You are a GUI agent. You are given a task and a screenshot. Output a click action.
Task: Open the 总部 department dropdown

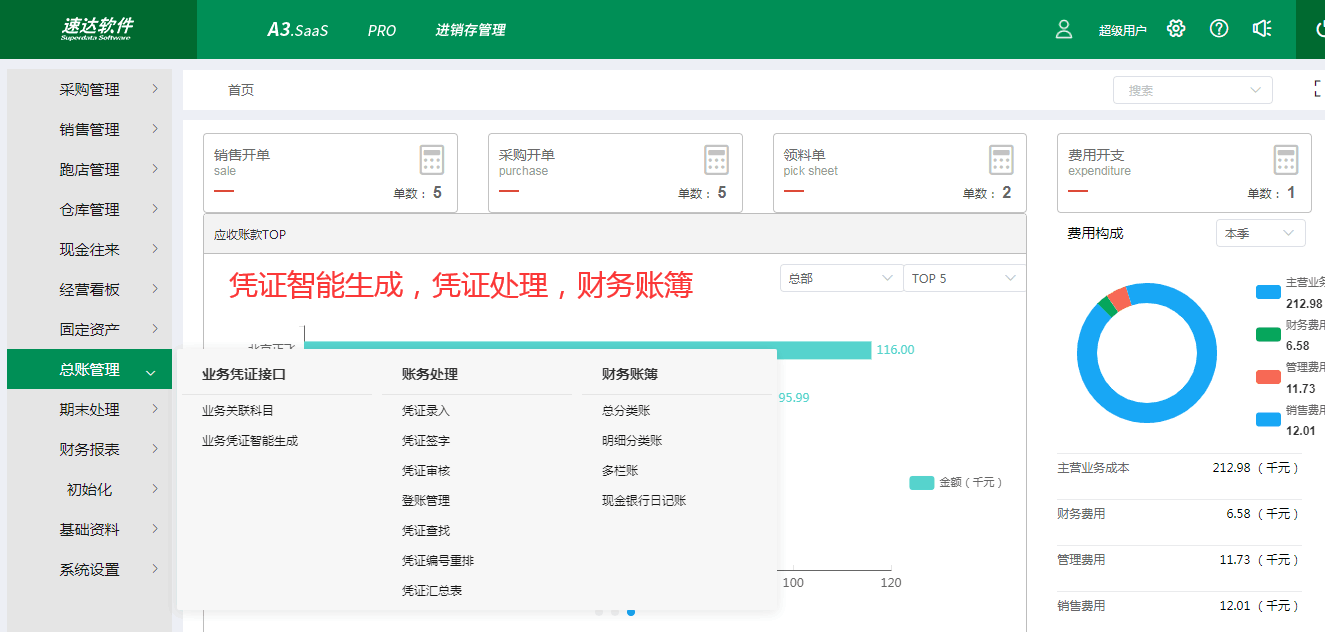point(841,278)
